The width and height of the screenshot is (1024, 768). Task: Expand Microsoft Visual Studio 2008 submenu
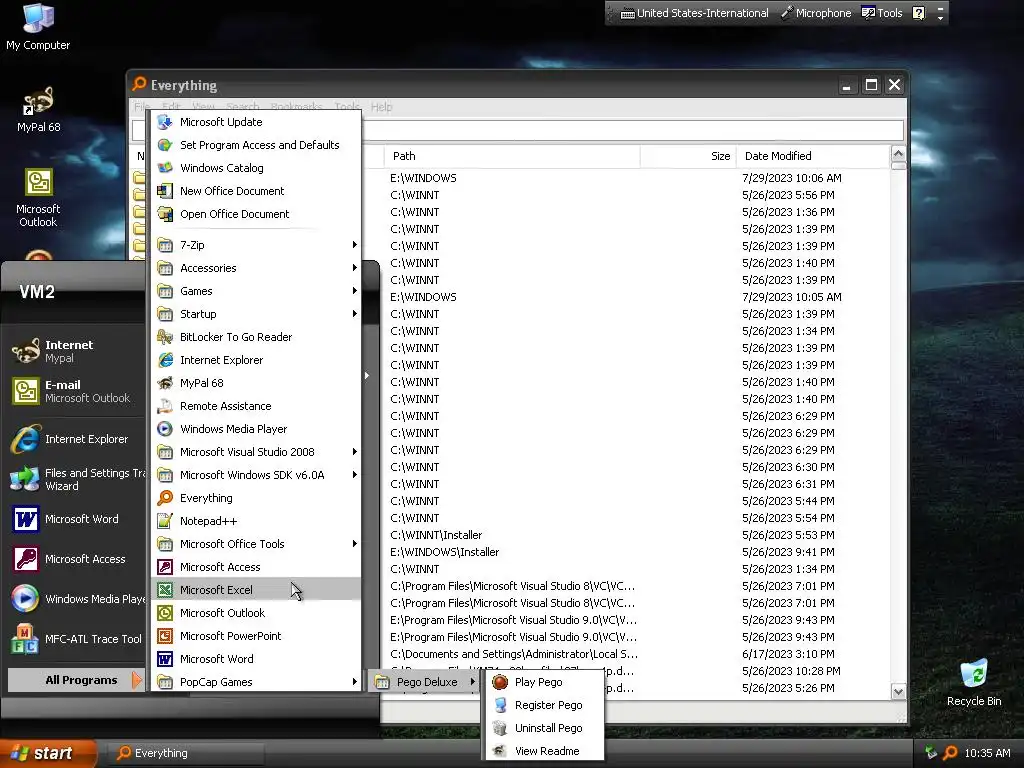(x=256, y=452)
